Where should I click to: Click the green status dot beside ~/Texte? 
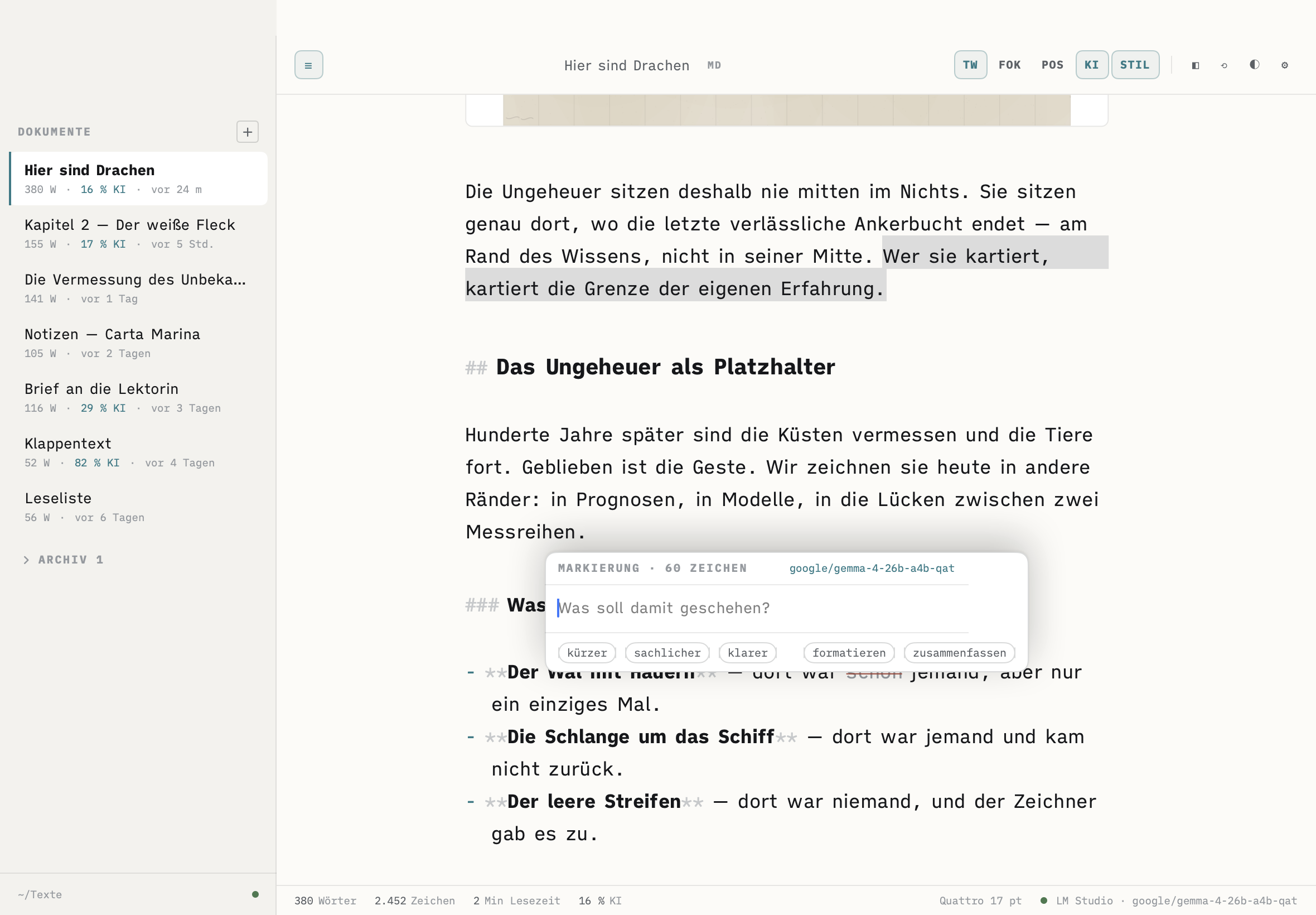[x=255, y=894]
